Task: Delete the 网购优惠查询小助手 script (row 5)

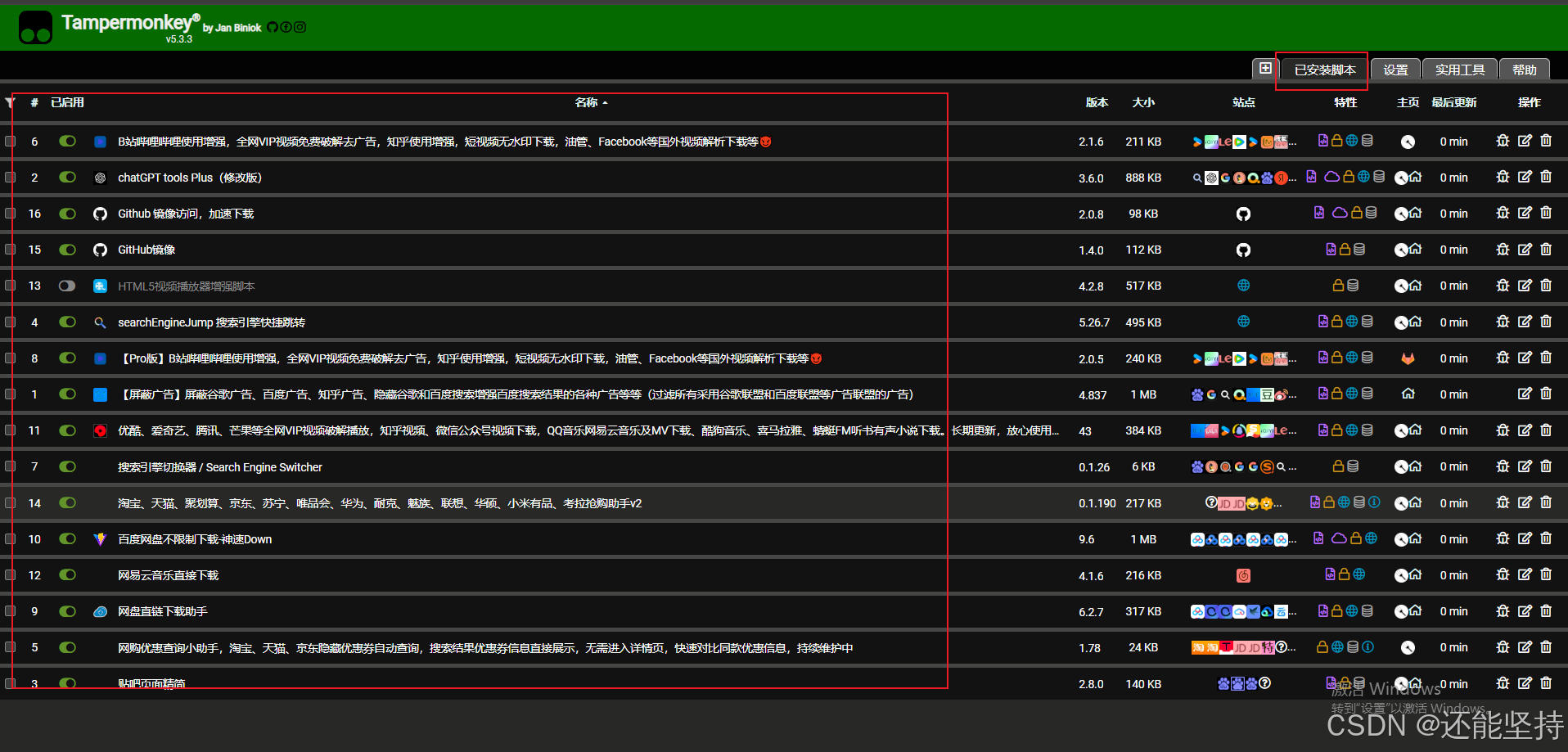Action: coord(1546,646)
